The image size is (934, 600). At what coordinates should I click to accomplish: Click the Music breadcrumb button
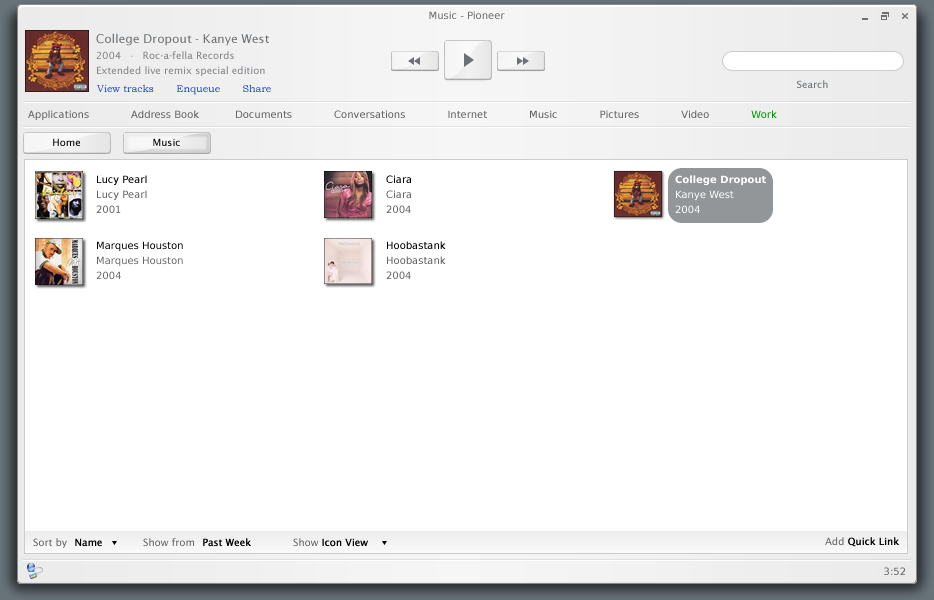coord(167,143)
